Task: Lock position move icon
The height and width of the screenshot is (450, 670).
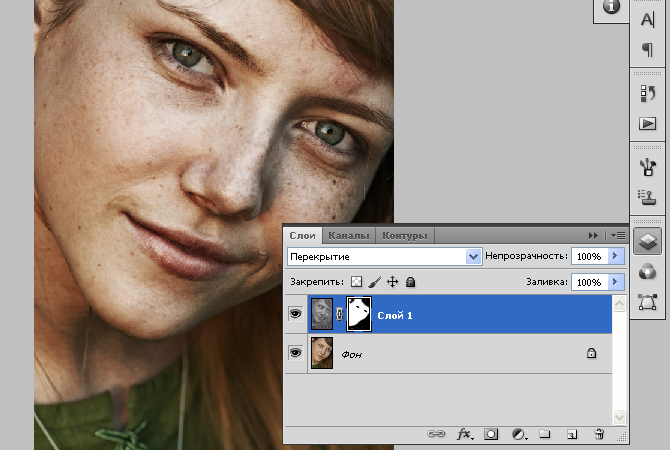Action: [392, 282]
